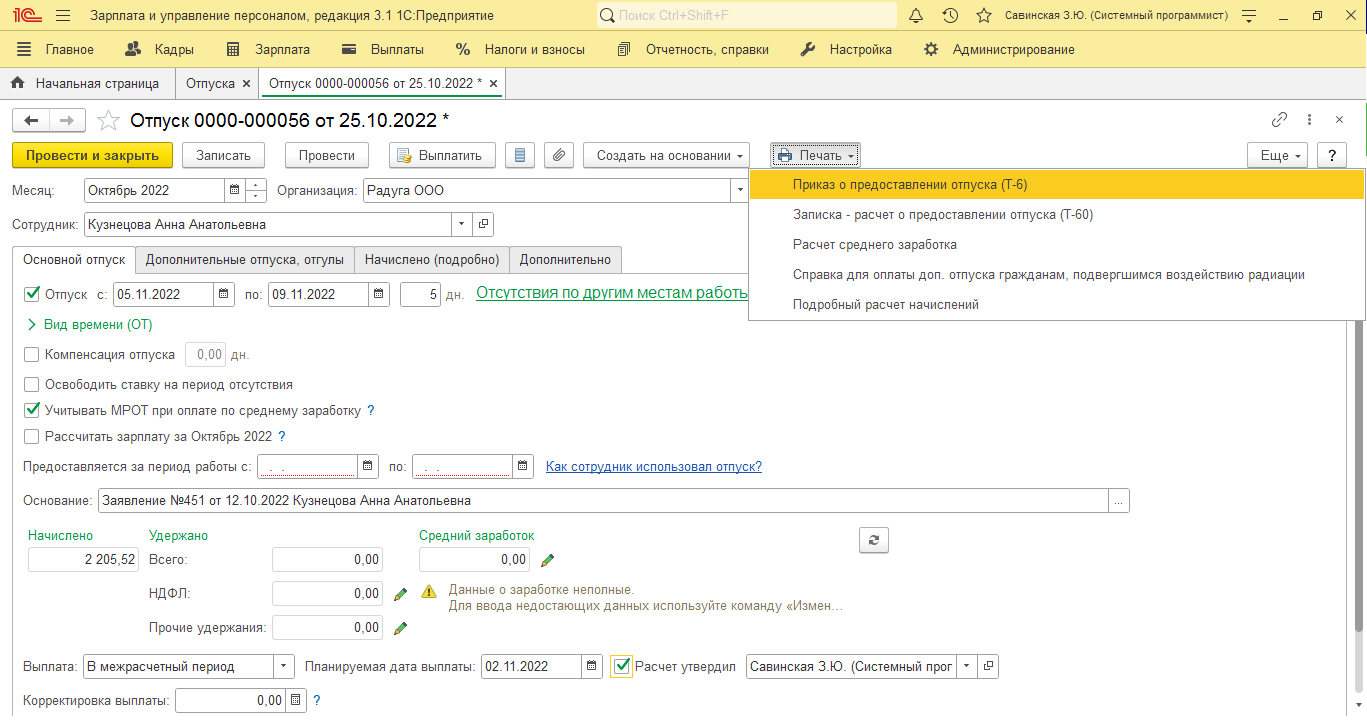The height and width of the screenshot is (724, 1367).
Task: Open the Выплата dropdown list
Action: (x=284, y=666)
